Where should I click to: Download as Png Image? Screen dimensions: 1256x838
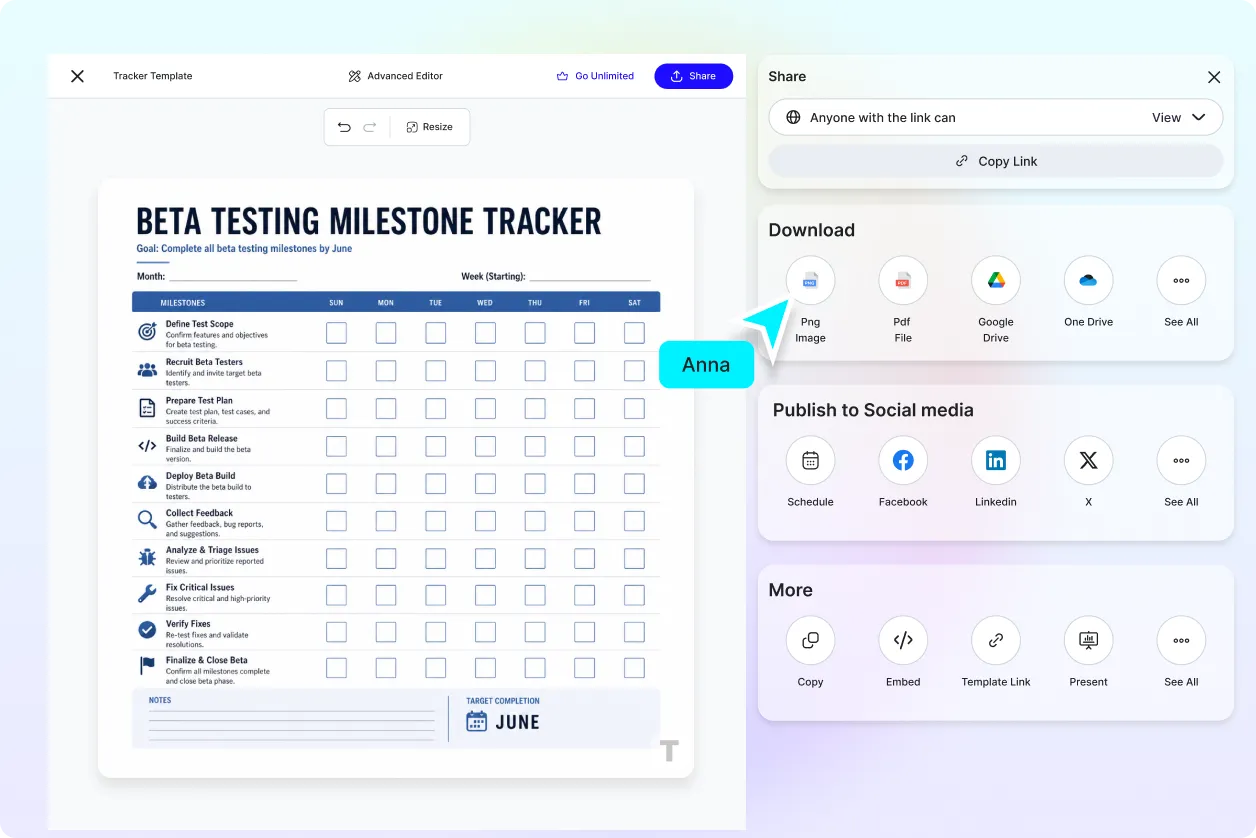pyautogui.click(x=810, y=281)
